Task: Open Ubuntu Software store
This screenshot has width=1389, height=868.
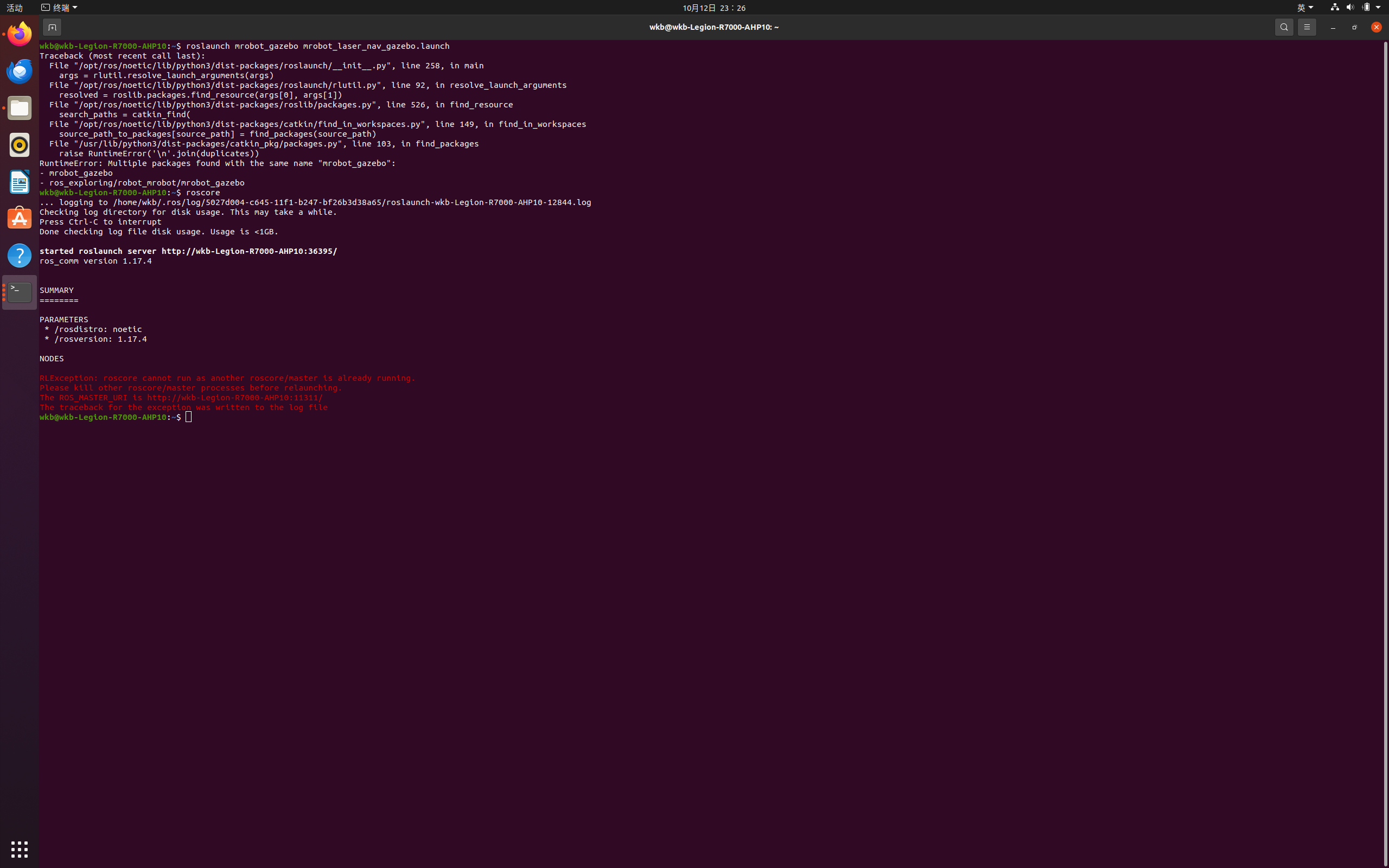Action: pyautogui.click(x=20, y=219)
